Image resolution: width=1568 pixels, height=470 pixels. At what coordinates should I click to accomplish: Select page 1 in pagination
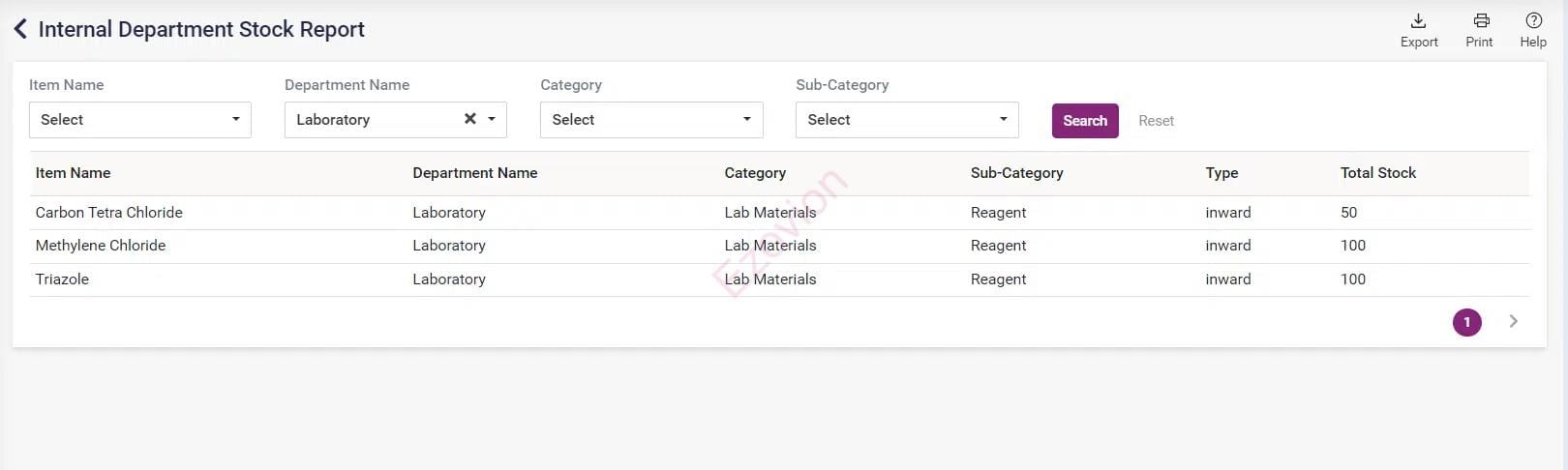pos(1466,322)
